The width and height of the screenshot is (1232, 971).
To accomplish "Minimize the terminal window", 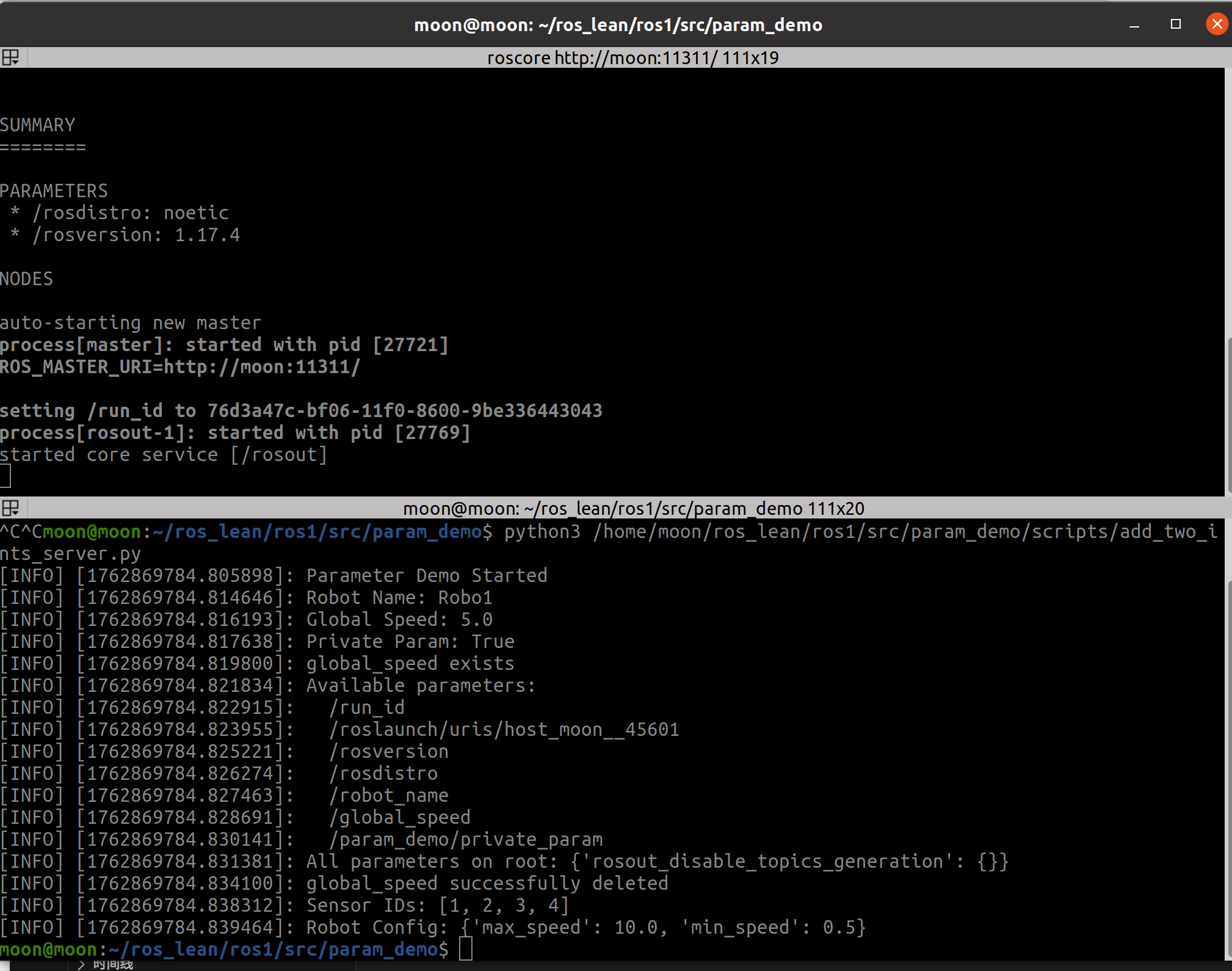I will click(x=1134, y=25).
